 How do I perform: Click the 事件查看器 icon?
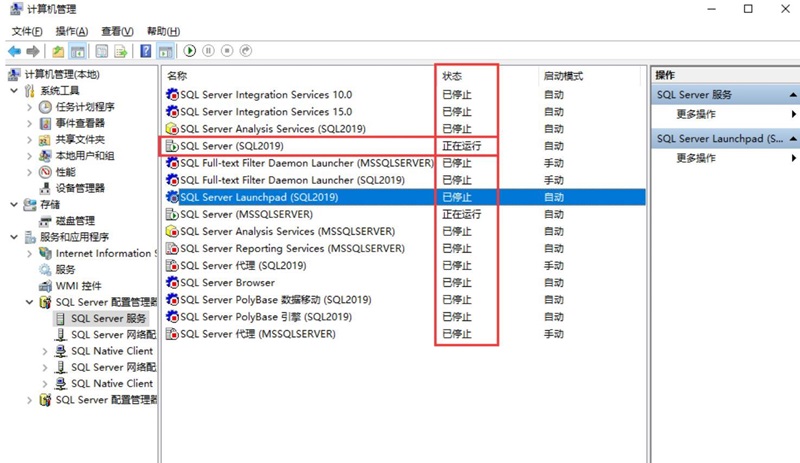[x=45, y=123]
